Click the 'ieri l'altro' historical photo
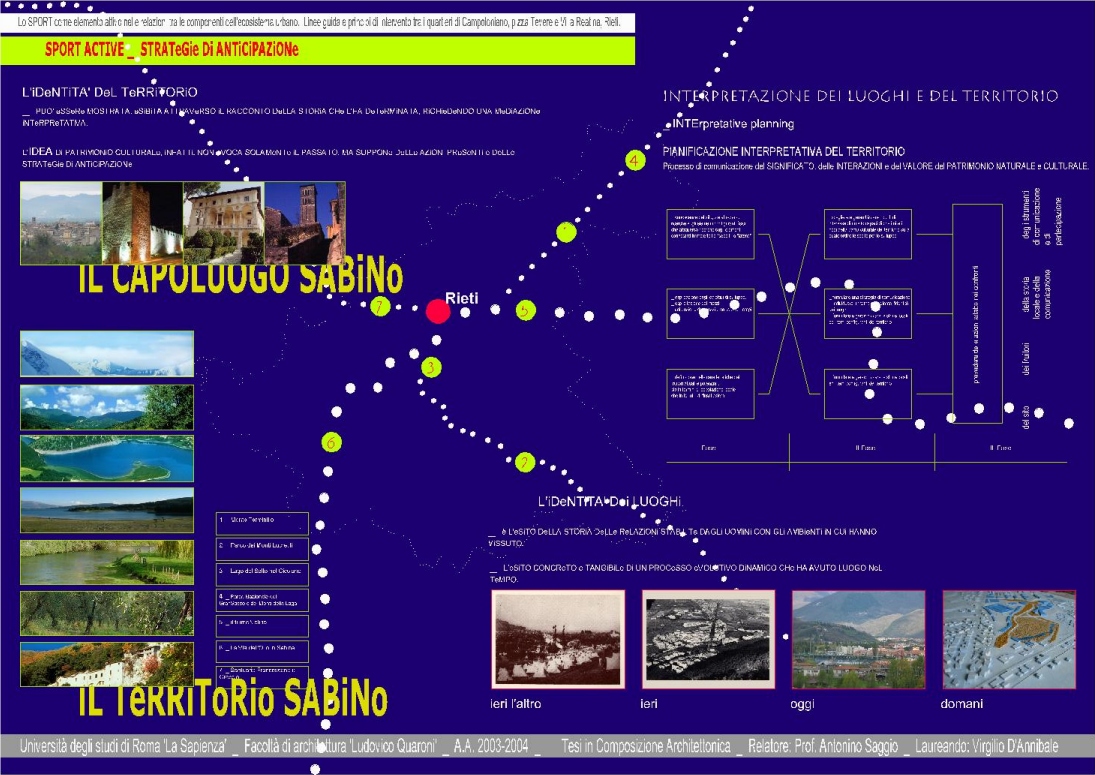The image size is (1095, 775). coord(558,637)
